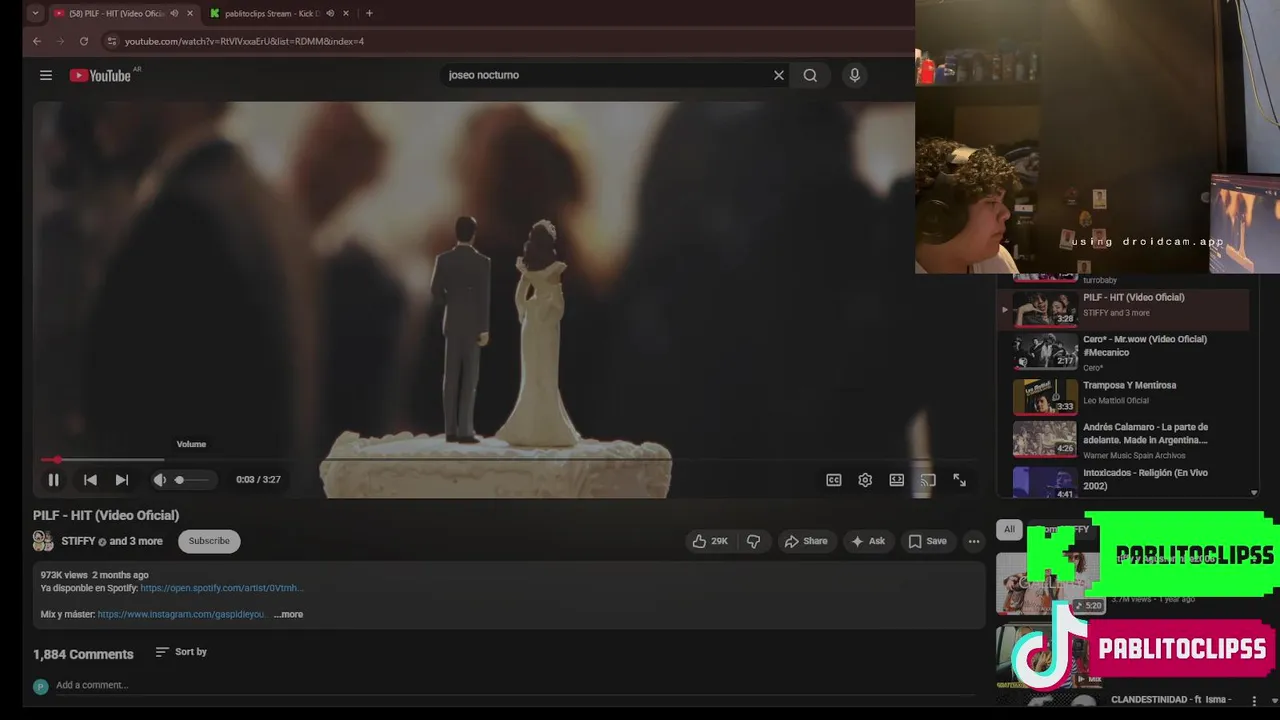Open the YouTube hamburger guide menu
Image resolution: width=1280 pixels, height=720 pixels.
pos(46,75)
